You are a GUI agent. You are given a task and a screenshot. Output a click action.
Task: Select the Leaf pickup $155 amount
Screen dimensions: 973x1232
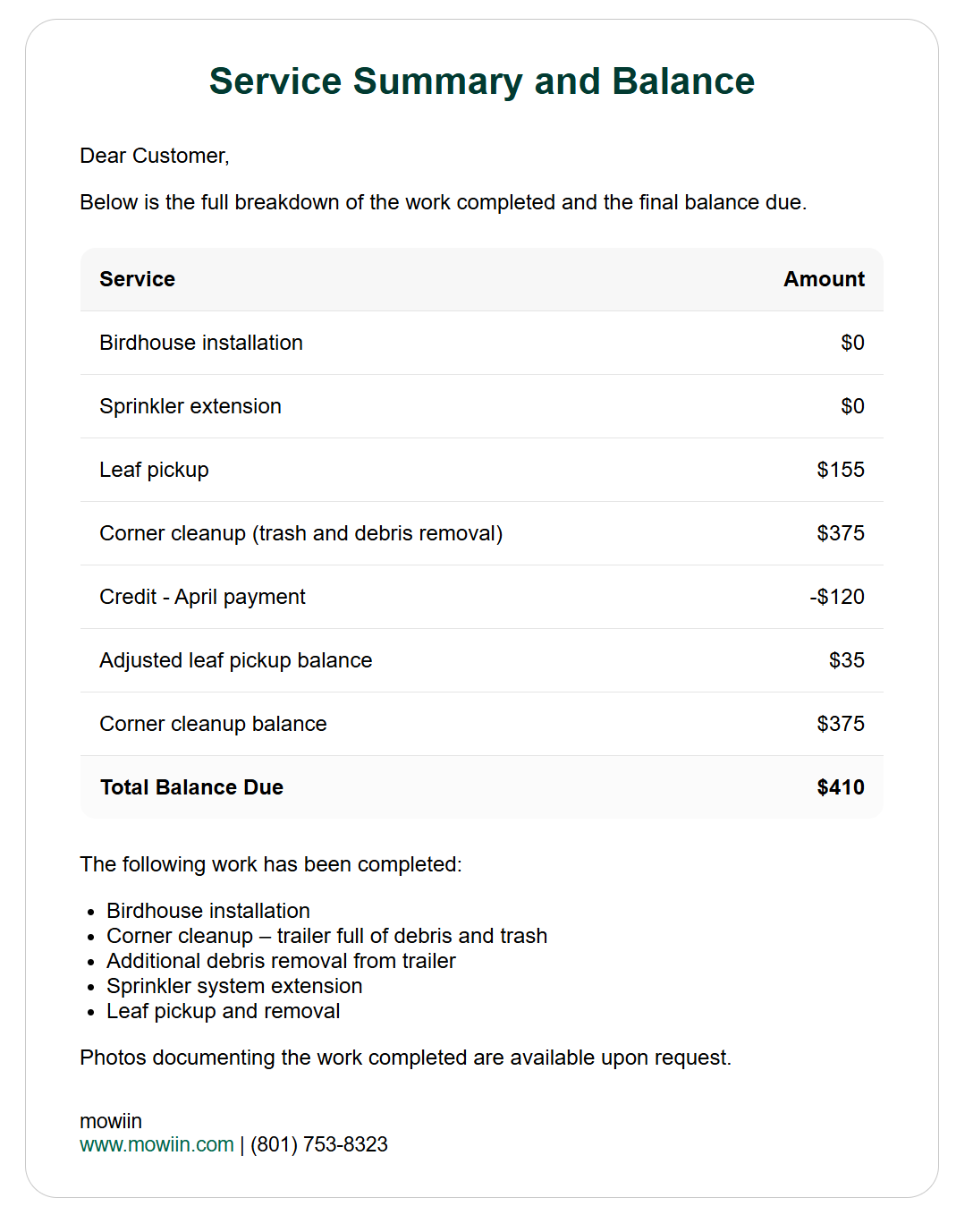[x=840, y=470]
